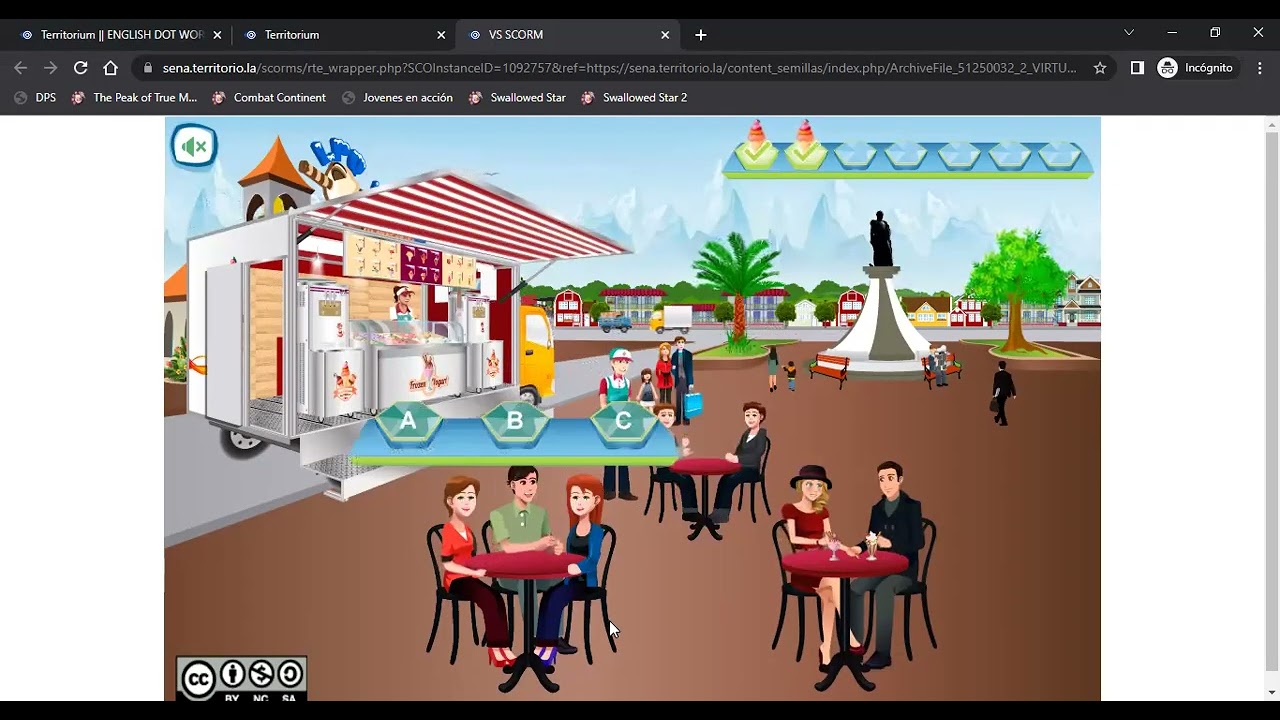
Task: Click the first completed progress hexagon
Action: [755, 154]
